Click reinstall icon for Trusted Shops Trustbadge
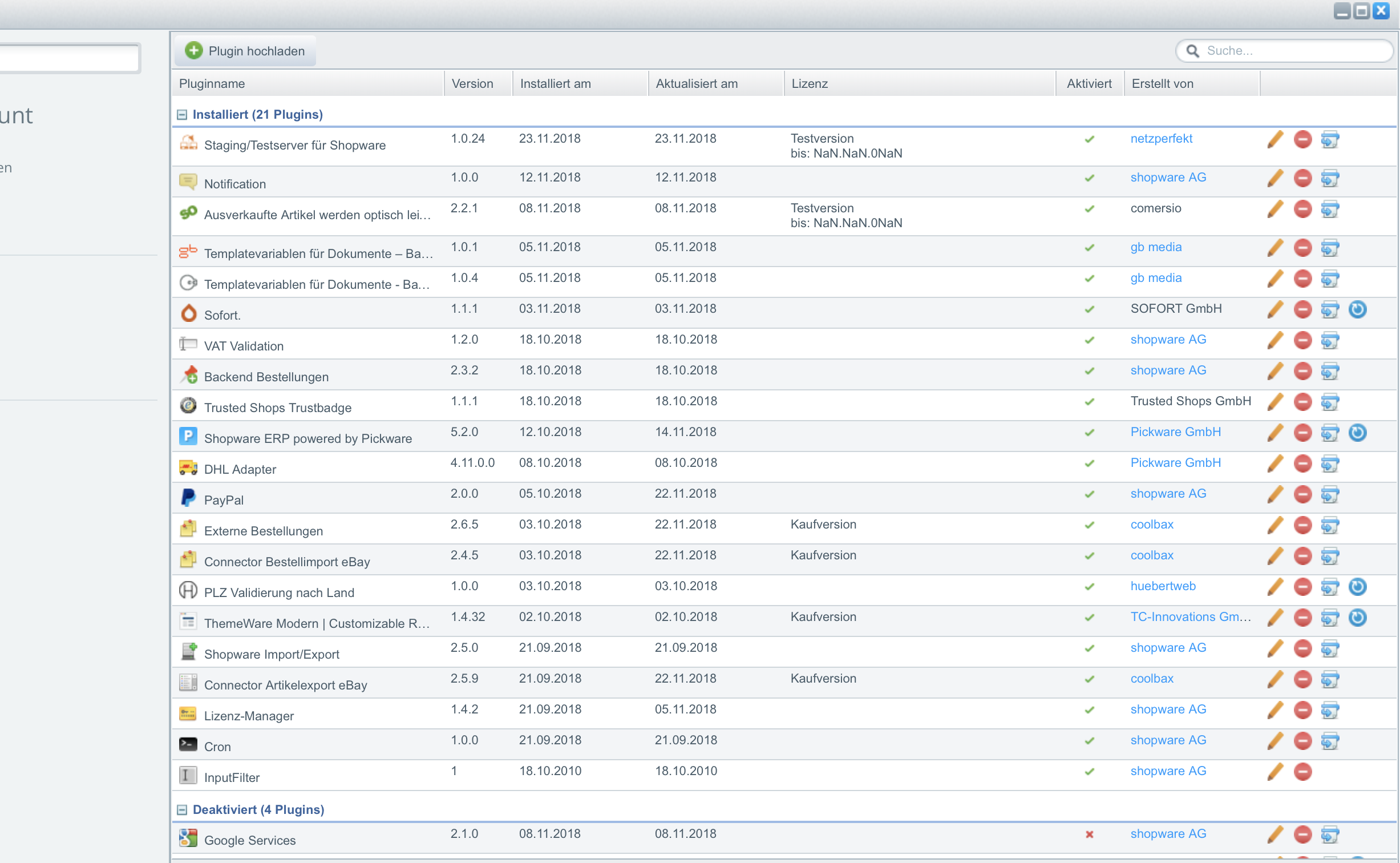This screenshot has height=863, width=1400. (x=1330, y=402)
